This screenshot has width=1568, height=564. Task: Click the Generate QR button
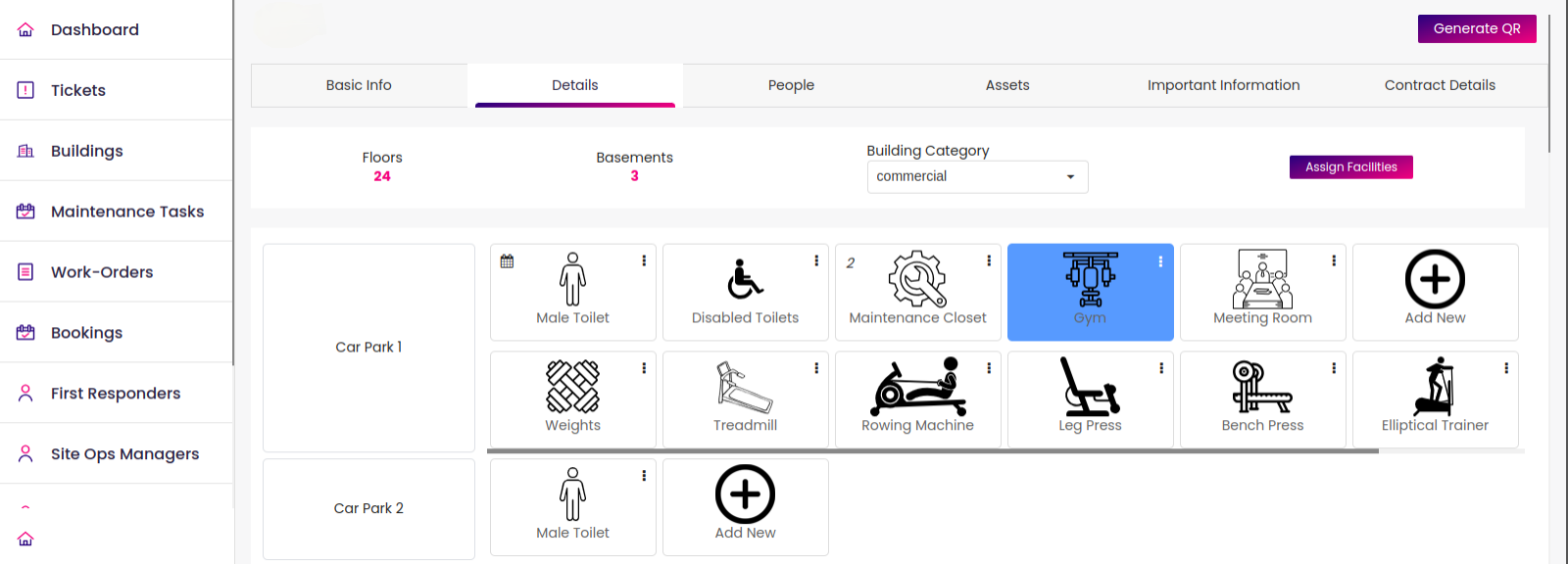[1477, 28]
